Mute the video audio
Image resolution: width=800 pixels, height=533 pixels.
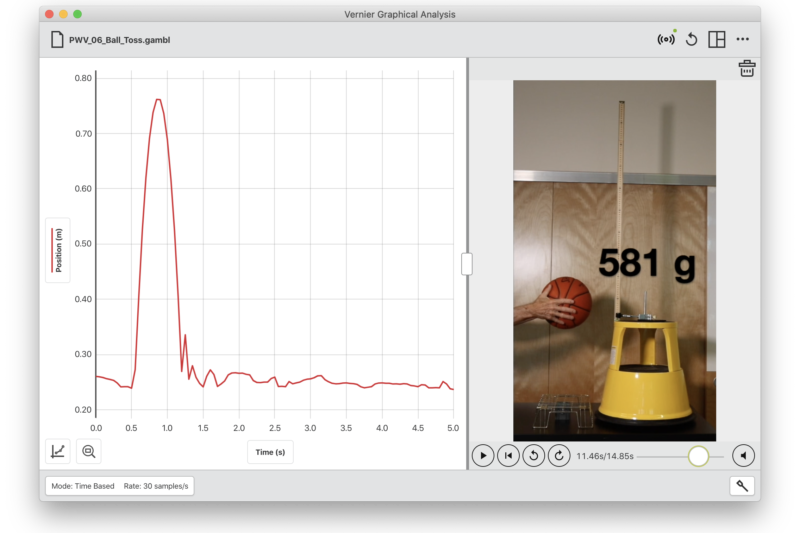point(743,455)
